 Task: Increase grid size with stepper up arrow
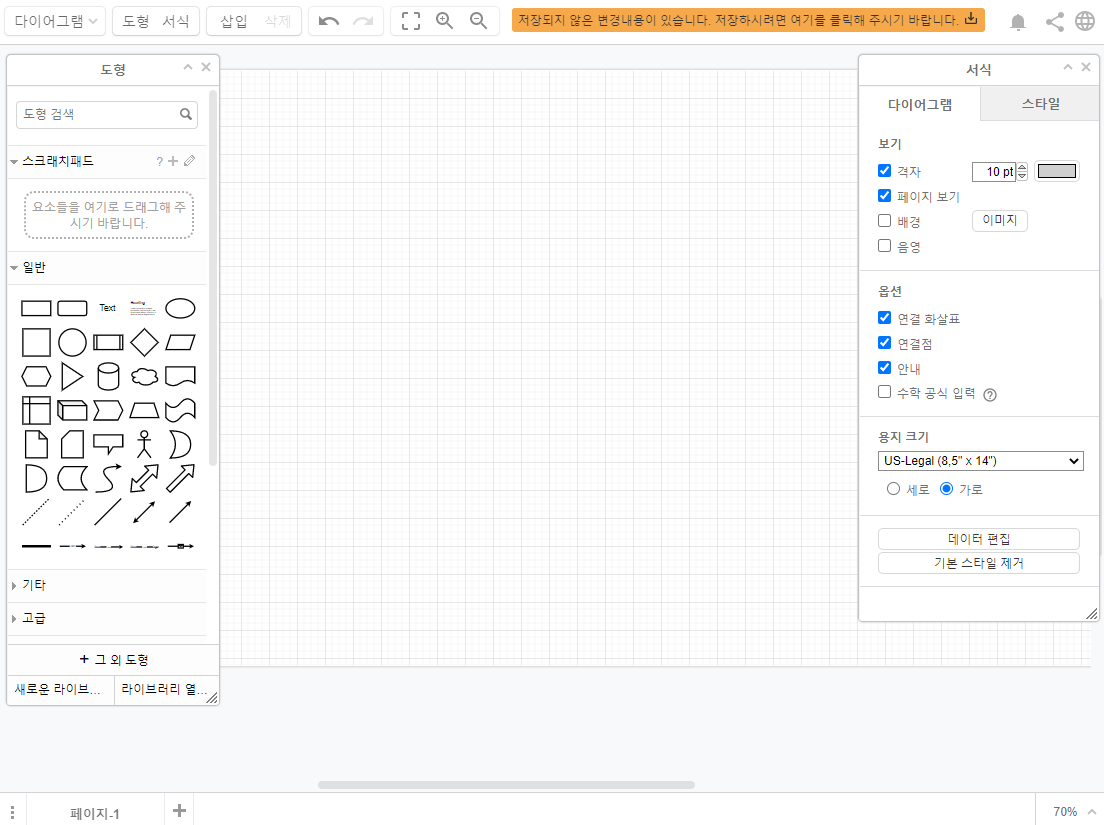[1022, 167]
